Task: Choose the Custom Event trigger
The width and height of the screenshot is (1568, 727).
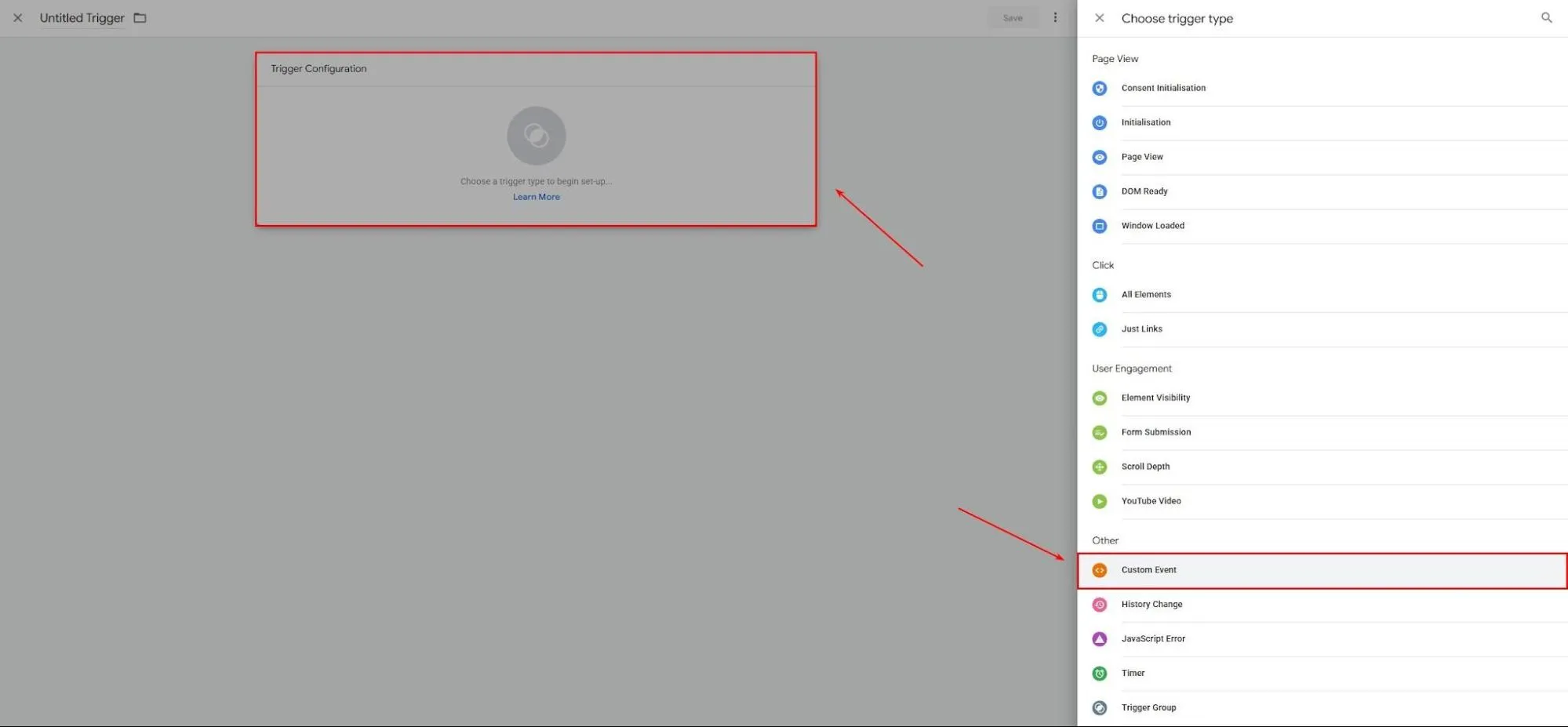Action: click(x=1322, y=571)
